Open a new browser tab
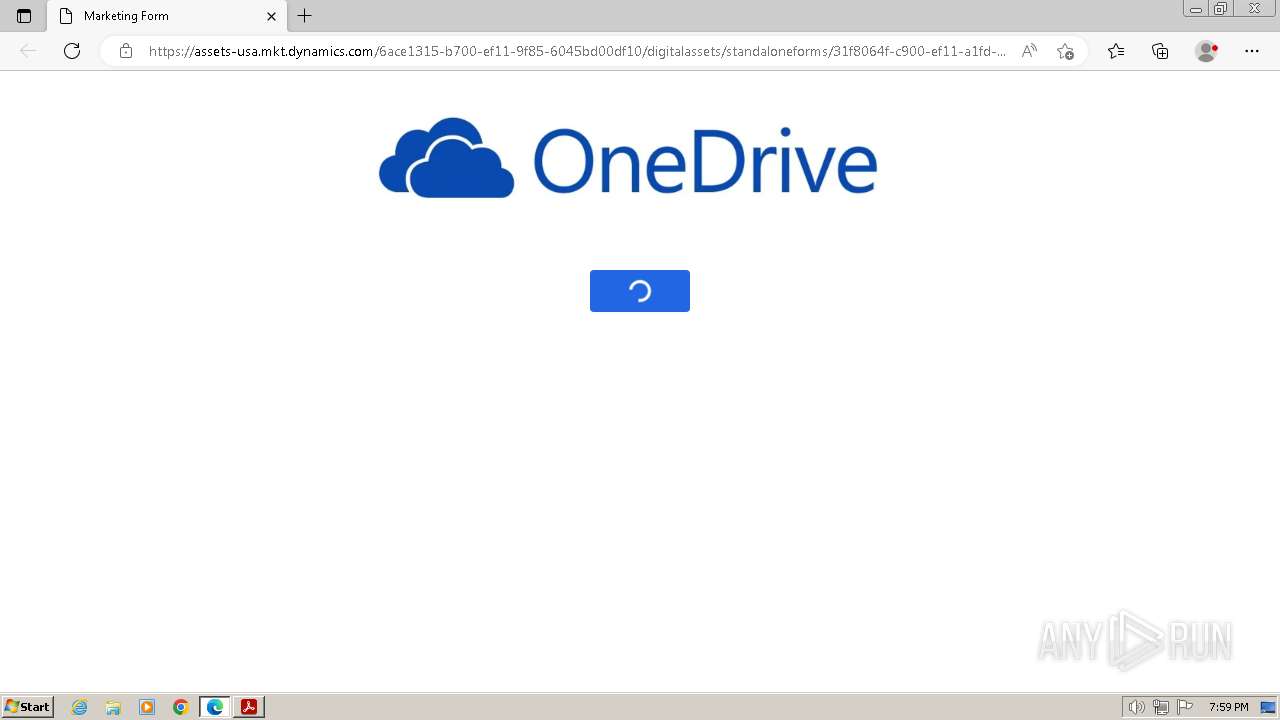The image size is (1280, 720). pos(305,16)
